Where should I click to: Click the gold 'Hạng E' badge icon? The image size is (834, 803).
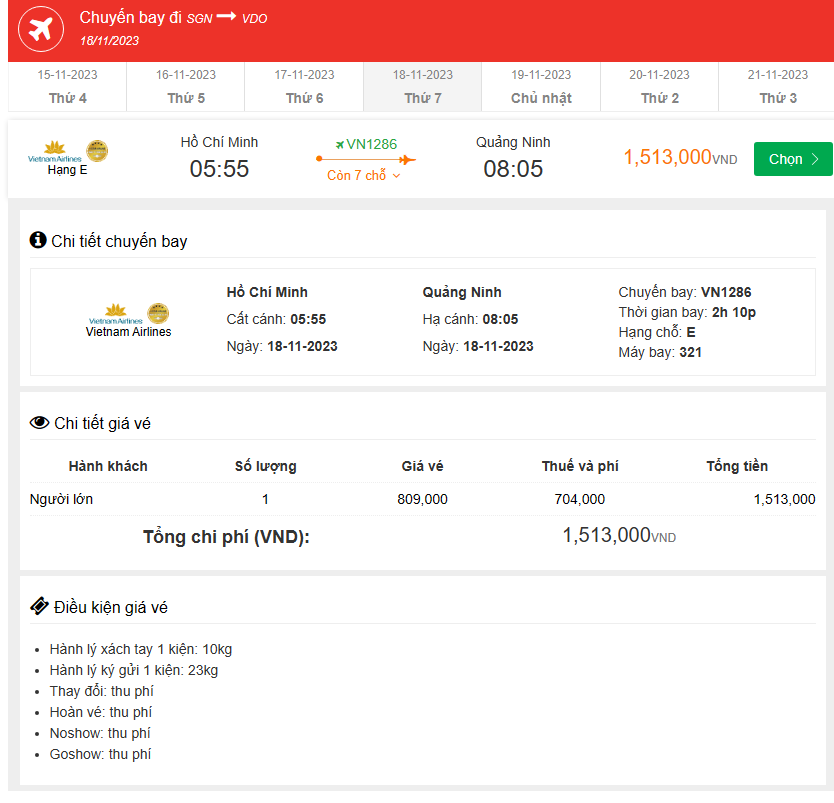(x=95, y=150)
